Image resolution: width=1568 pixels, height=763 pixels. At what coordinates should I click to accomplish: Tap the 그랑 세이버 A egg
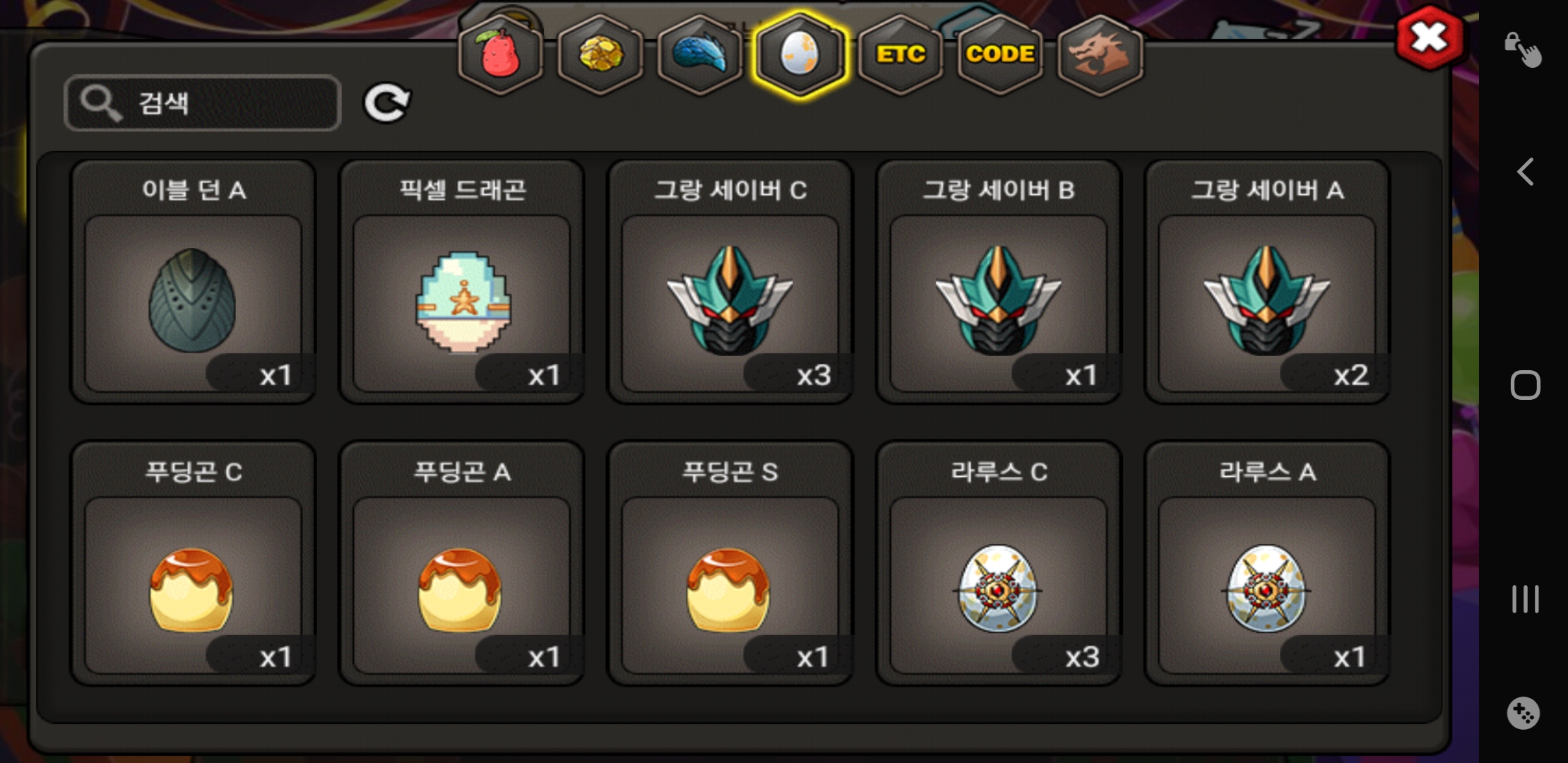pos(1266,282)
